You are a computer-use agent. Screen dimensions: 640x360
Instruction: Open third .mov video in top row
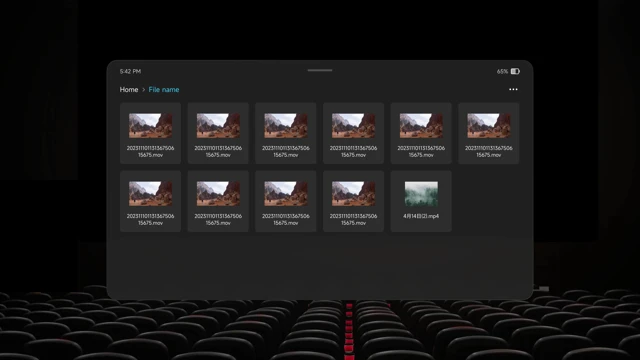[286, 133]
